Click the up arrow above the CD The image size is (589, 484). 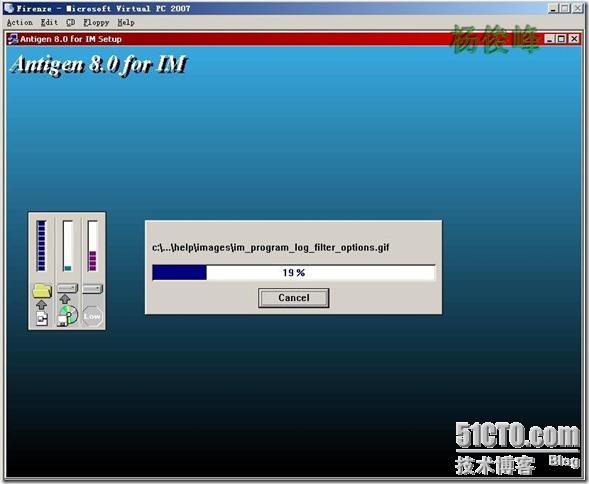pyautogui.click(x=65, y=299)
